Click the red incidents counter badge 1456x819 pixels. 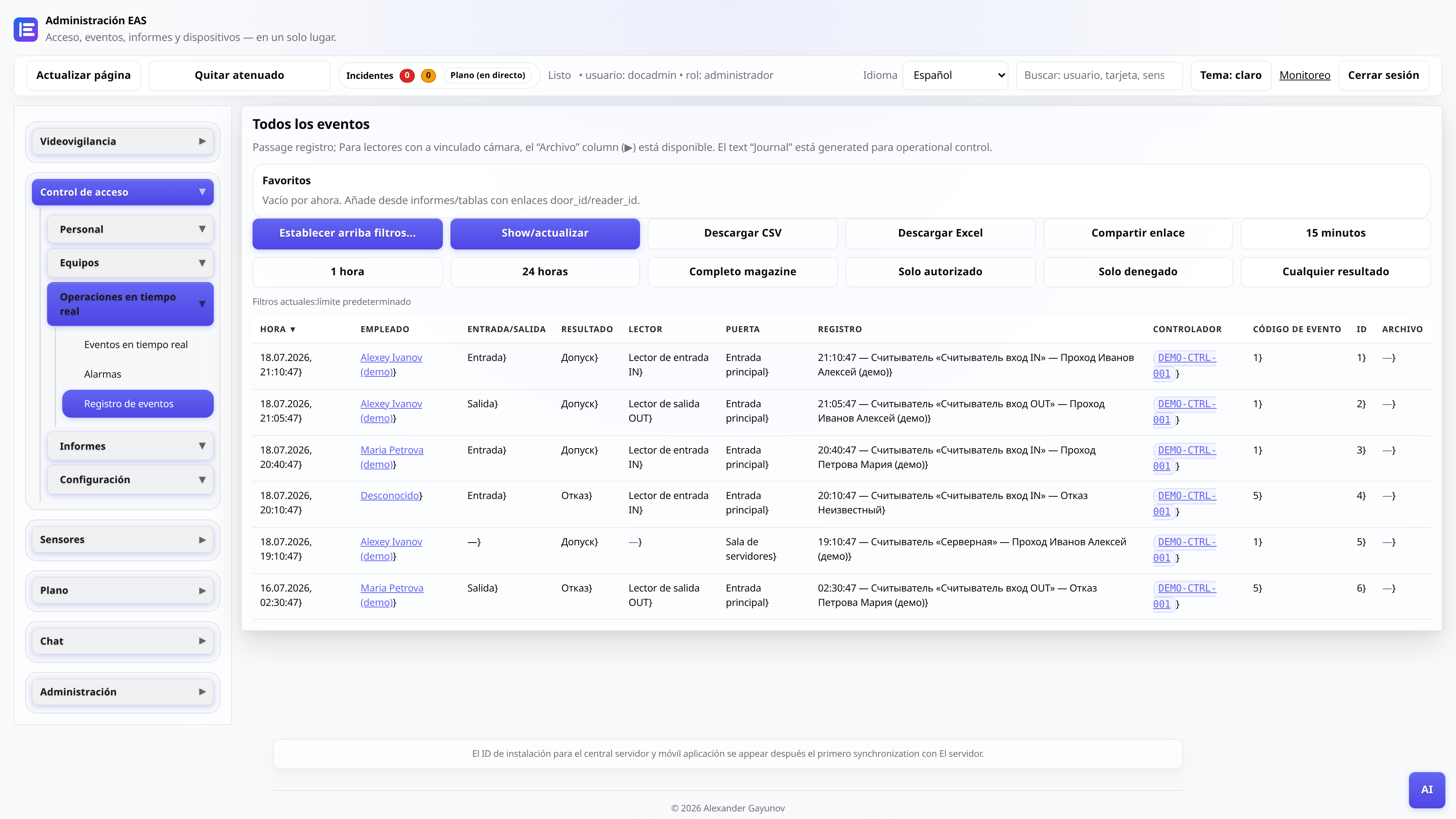click(407, 75)
